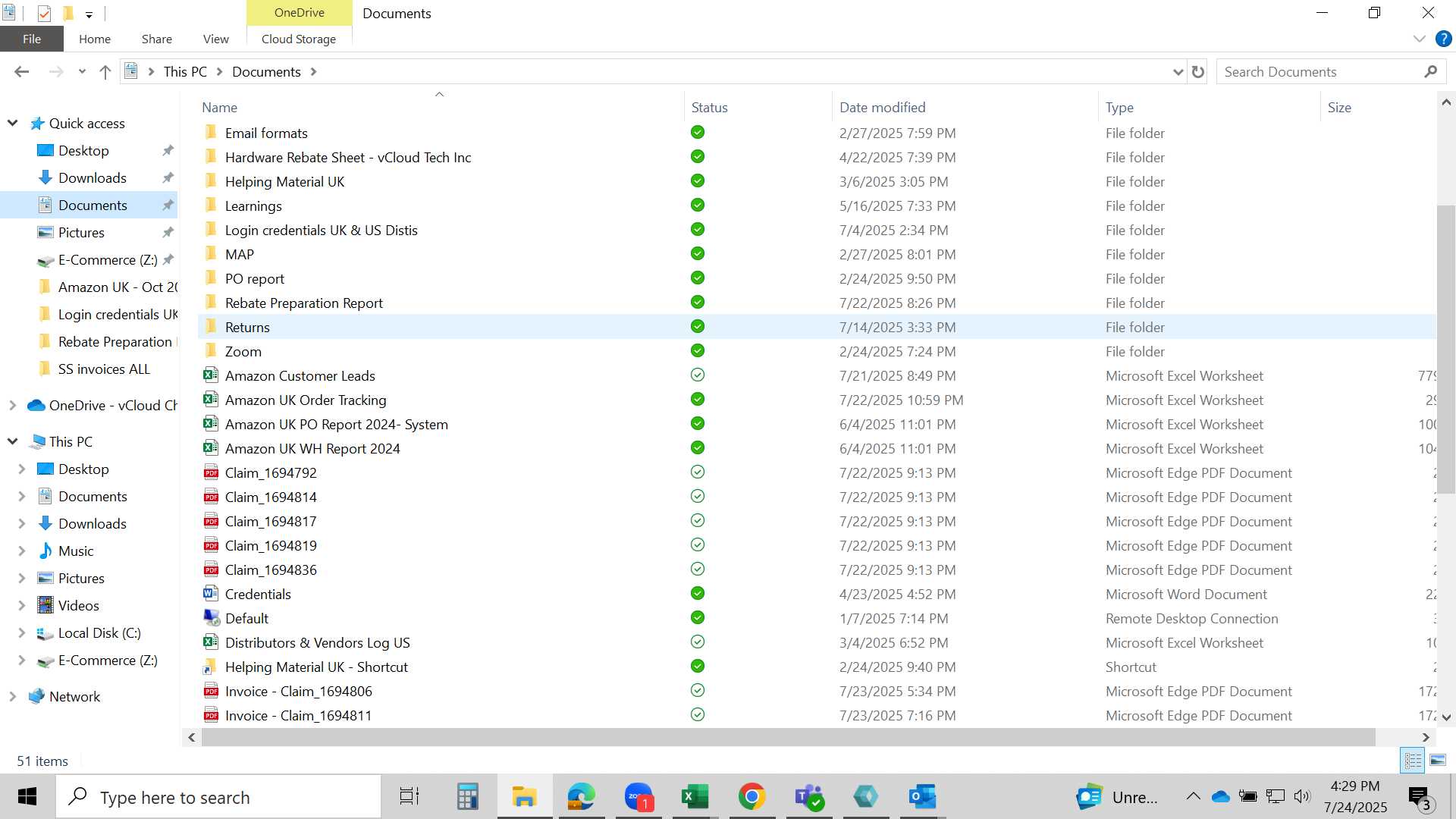The height and width of the screenshot is (819, 1456).
Task: Select the Rebate Preparation Report folder
Action: click(x=303, y=303)
